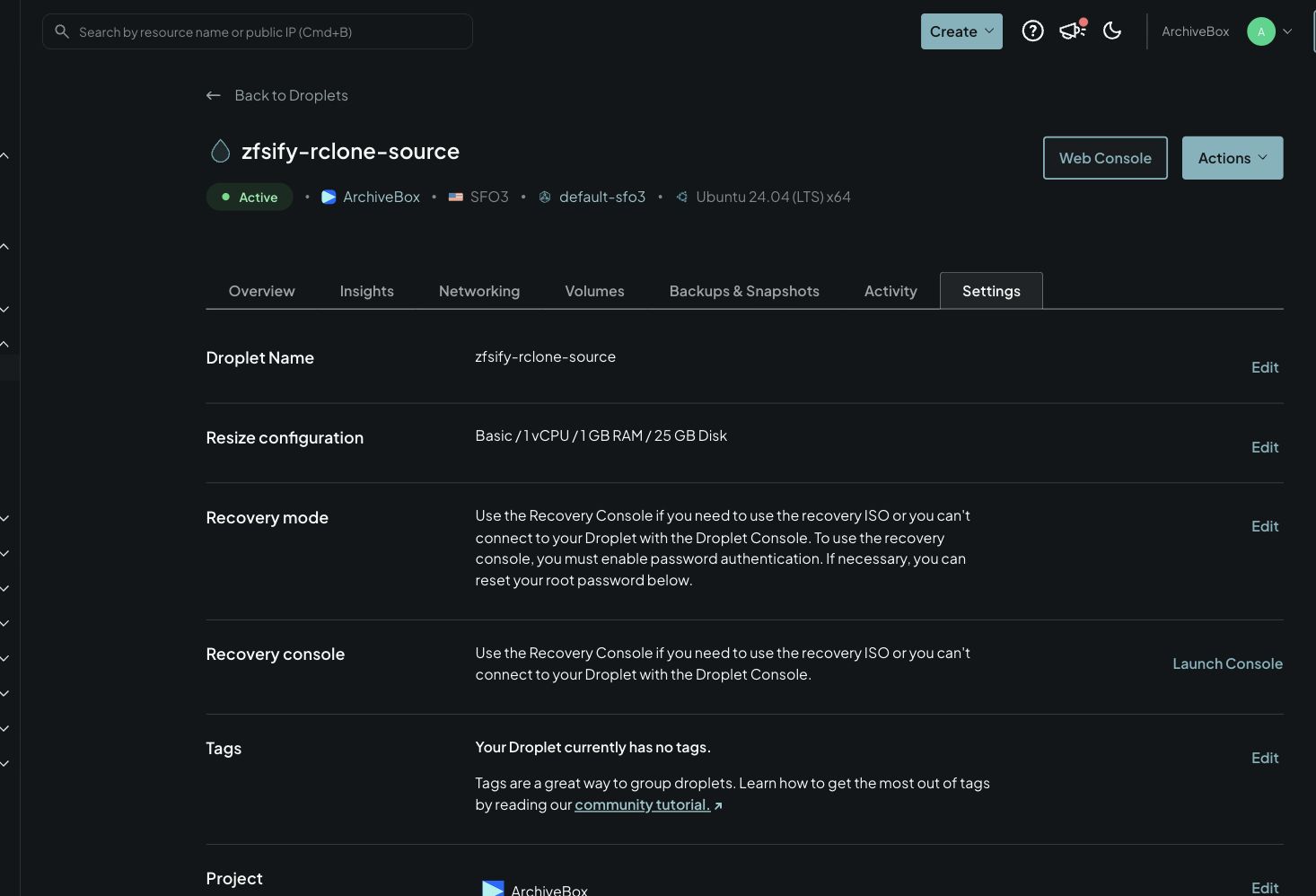This screenshot has height=896, width=1316.
Task: Switch to the Overview tab
Action: [x=262, y=291]
